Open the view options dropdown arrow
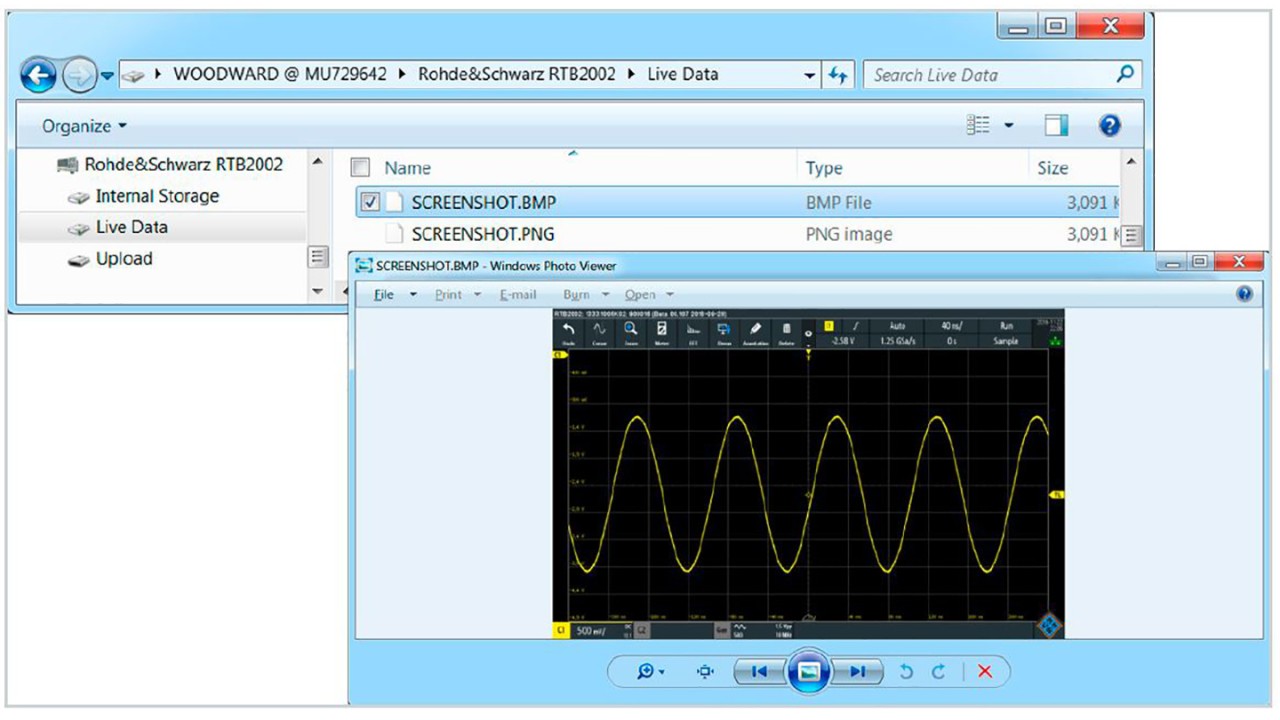This screenshot has height=720, width=1280. 1008,126
